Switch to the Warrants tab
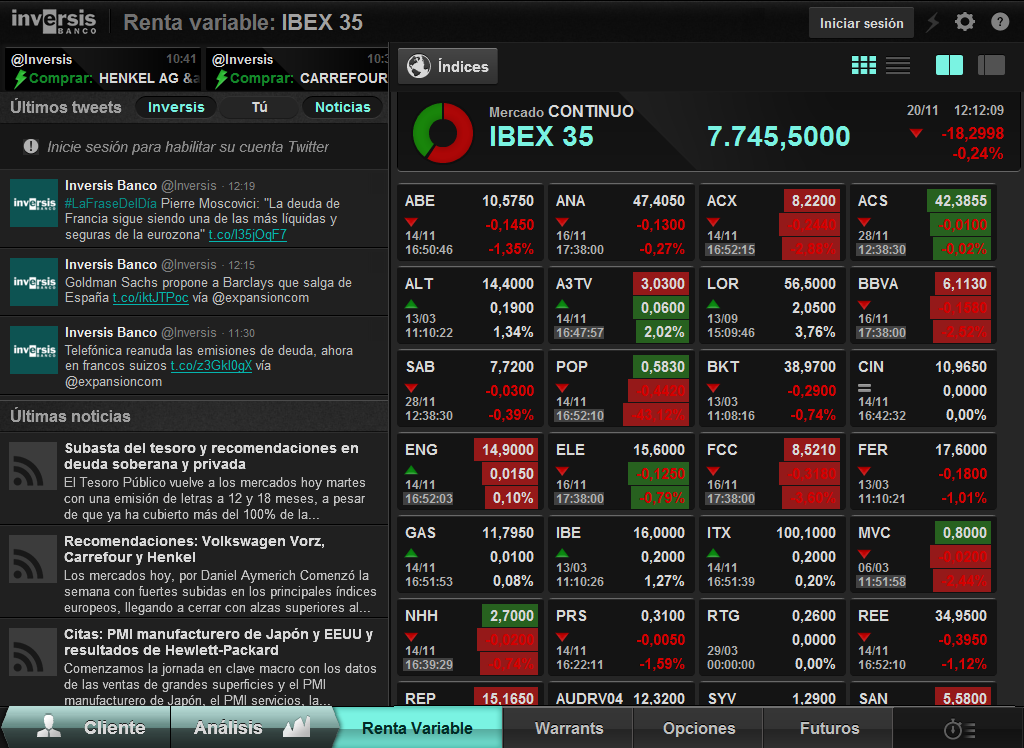The height and width of the screenshot is (748, 1024). [568, 728]
